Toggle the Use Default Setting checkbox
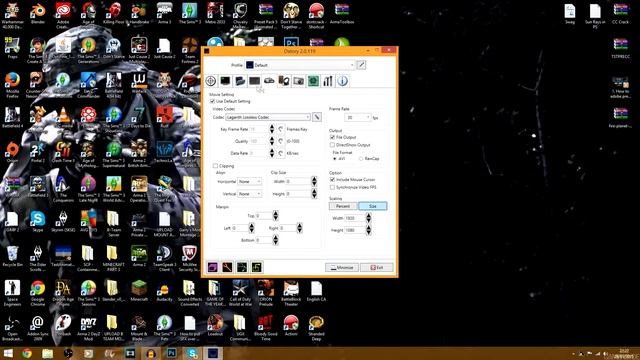The width and height of the screenshot is (640, 360). [x=212, y=101]
